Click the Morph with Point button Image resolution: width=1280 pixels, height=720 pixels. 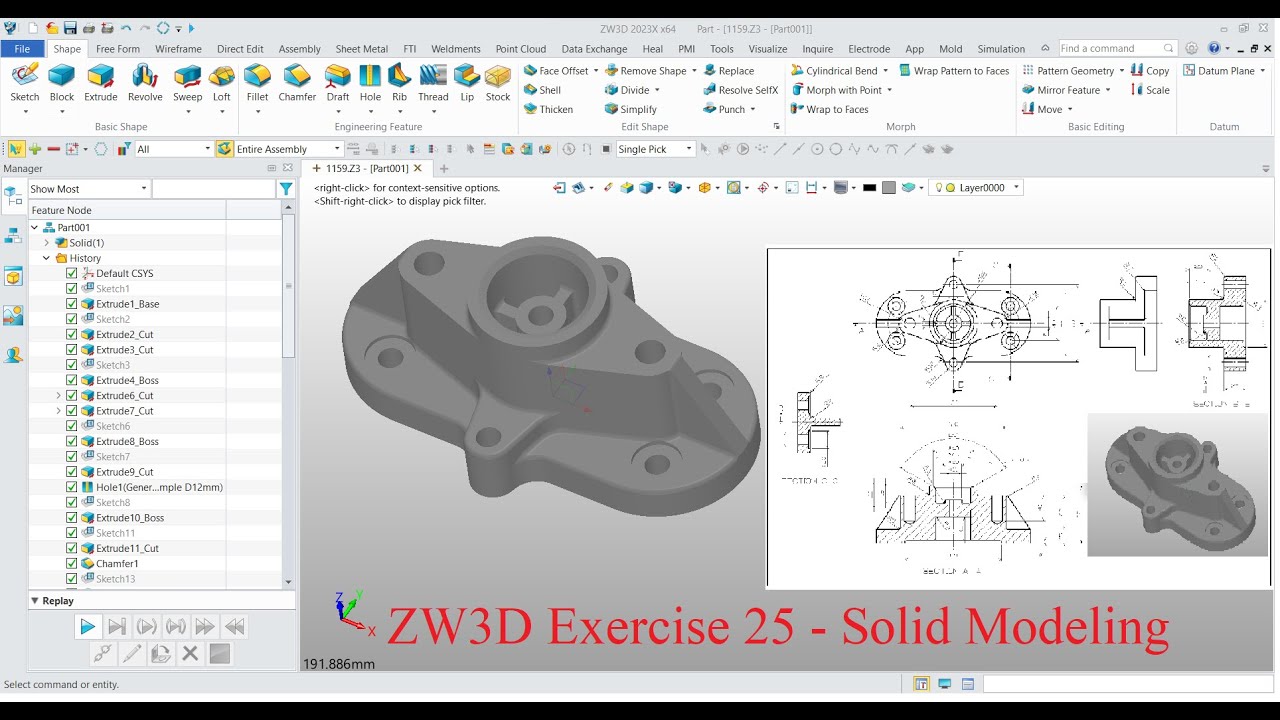pos(836,90)
